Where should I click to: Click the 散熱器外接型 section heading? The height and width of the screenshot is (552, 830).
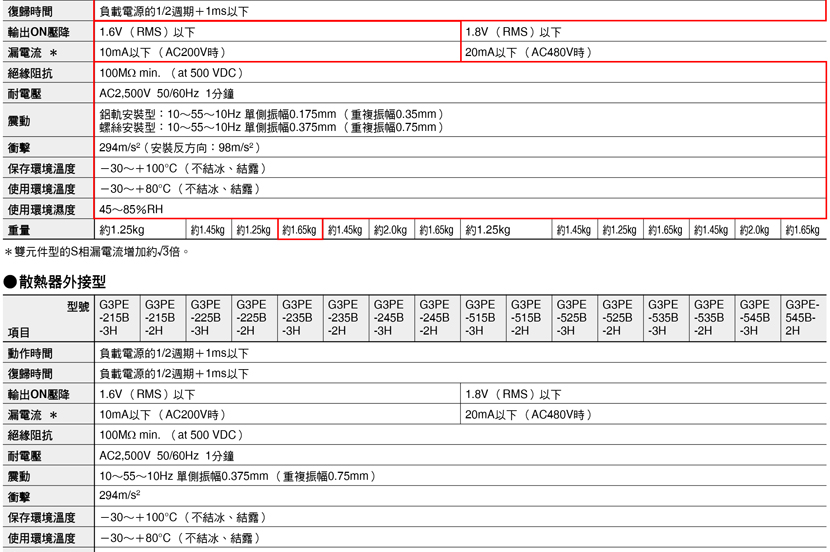55,282
